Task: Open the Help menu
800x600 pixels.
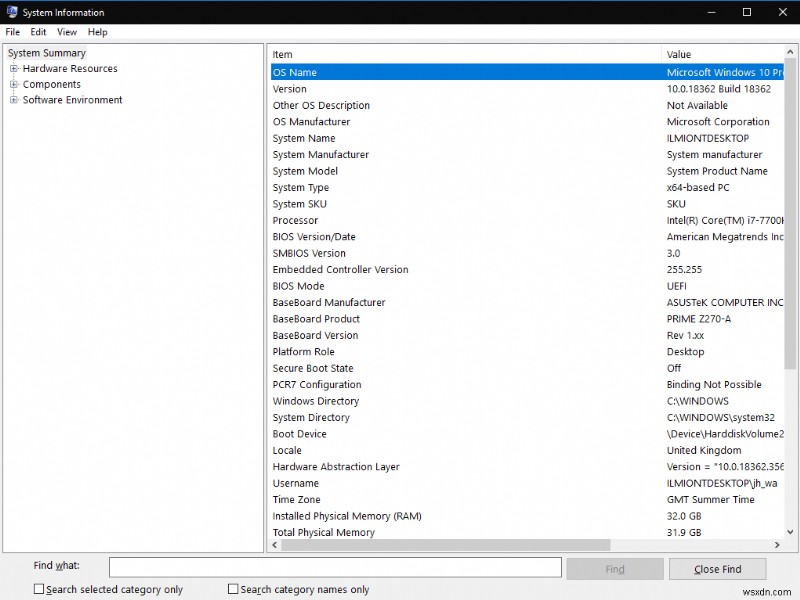Action: tap(97, 31)
